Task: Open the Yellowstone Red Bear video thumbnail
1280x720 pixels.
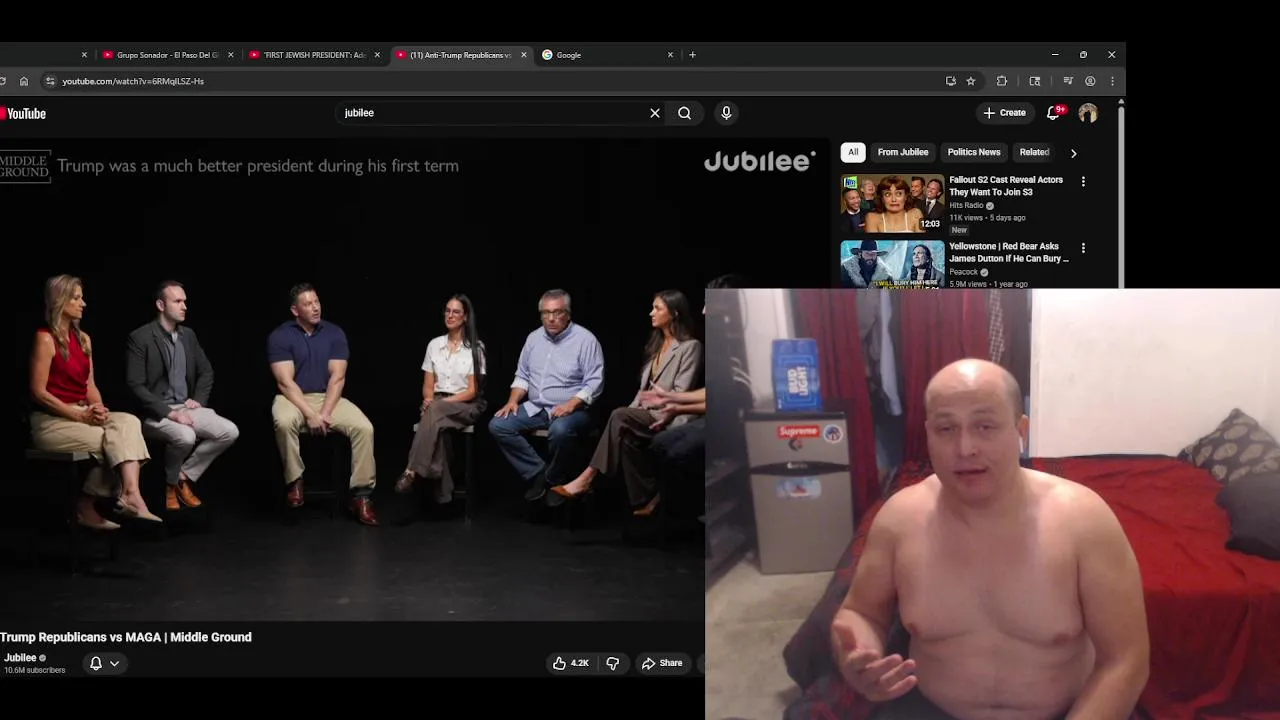Action: [892, 264]
